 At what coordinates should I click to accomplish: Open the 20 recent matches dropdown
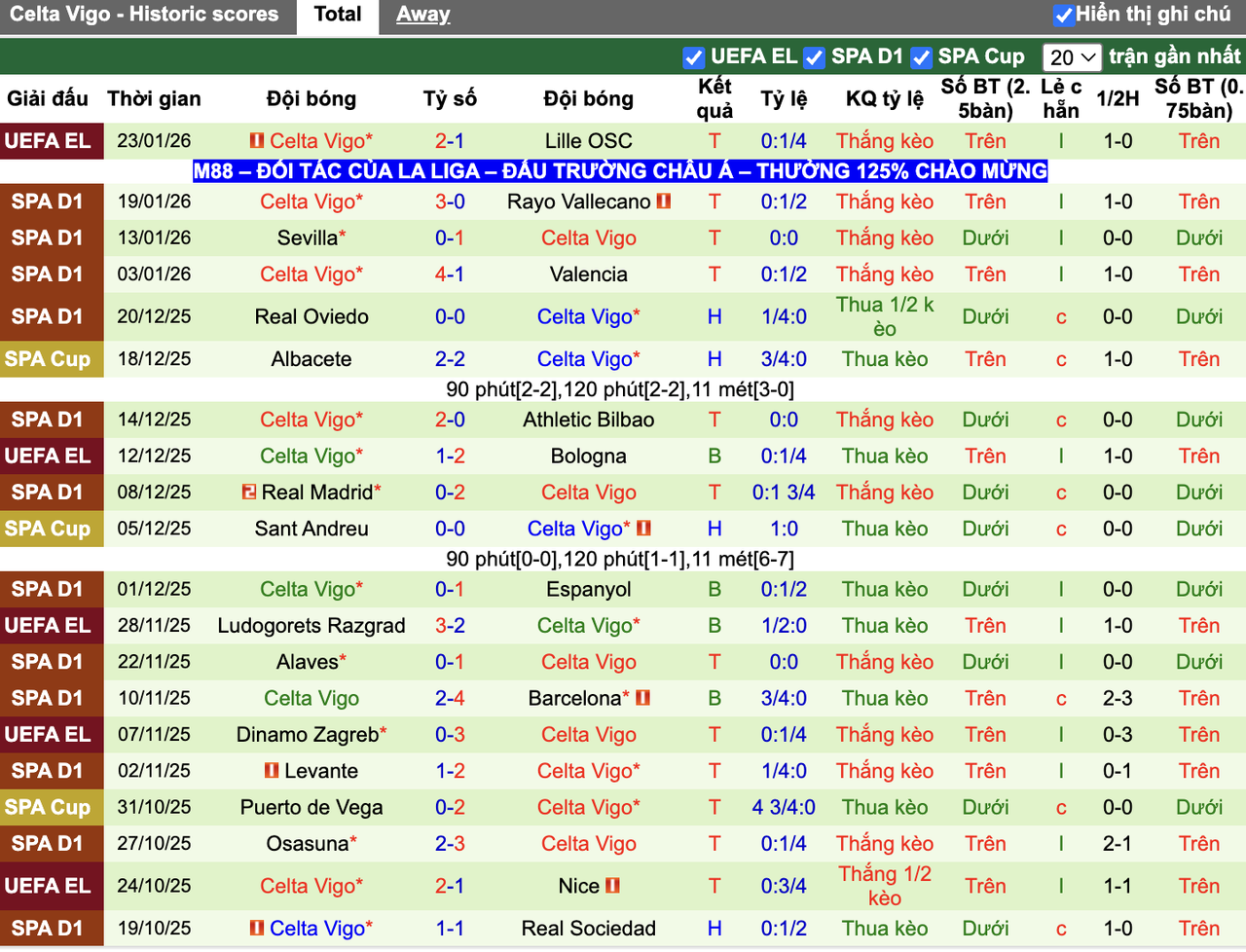tap(1072, 57)
